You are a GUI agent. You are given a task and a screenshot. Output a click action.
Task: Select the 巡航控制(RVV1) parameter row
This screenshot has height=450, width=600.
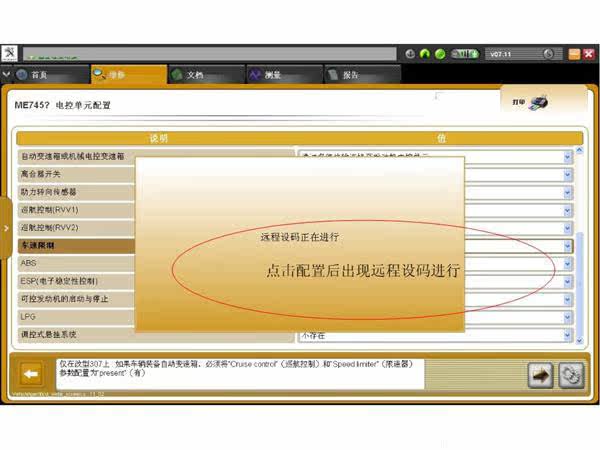77,210
